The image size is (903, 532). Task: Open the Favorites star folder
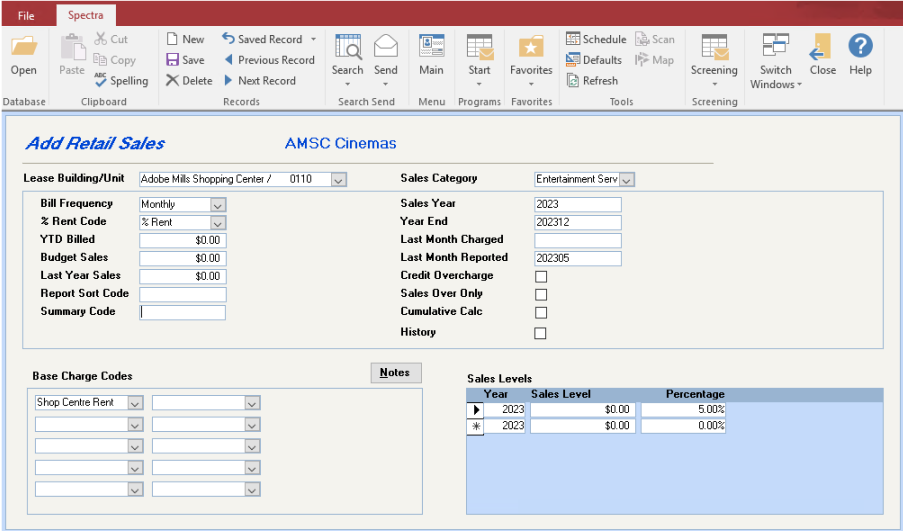pyautogui.click(x=531, y=47)
